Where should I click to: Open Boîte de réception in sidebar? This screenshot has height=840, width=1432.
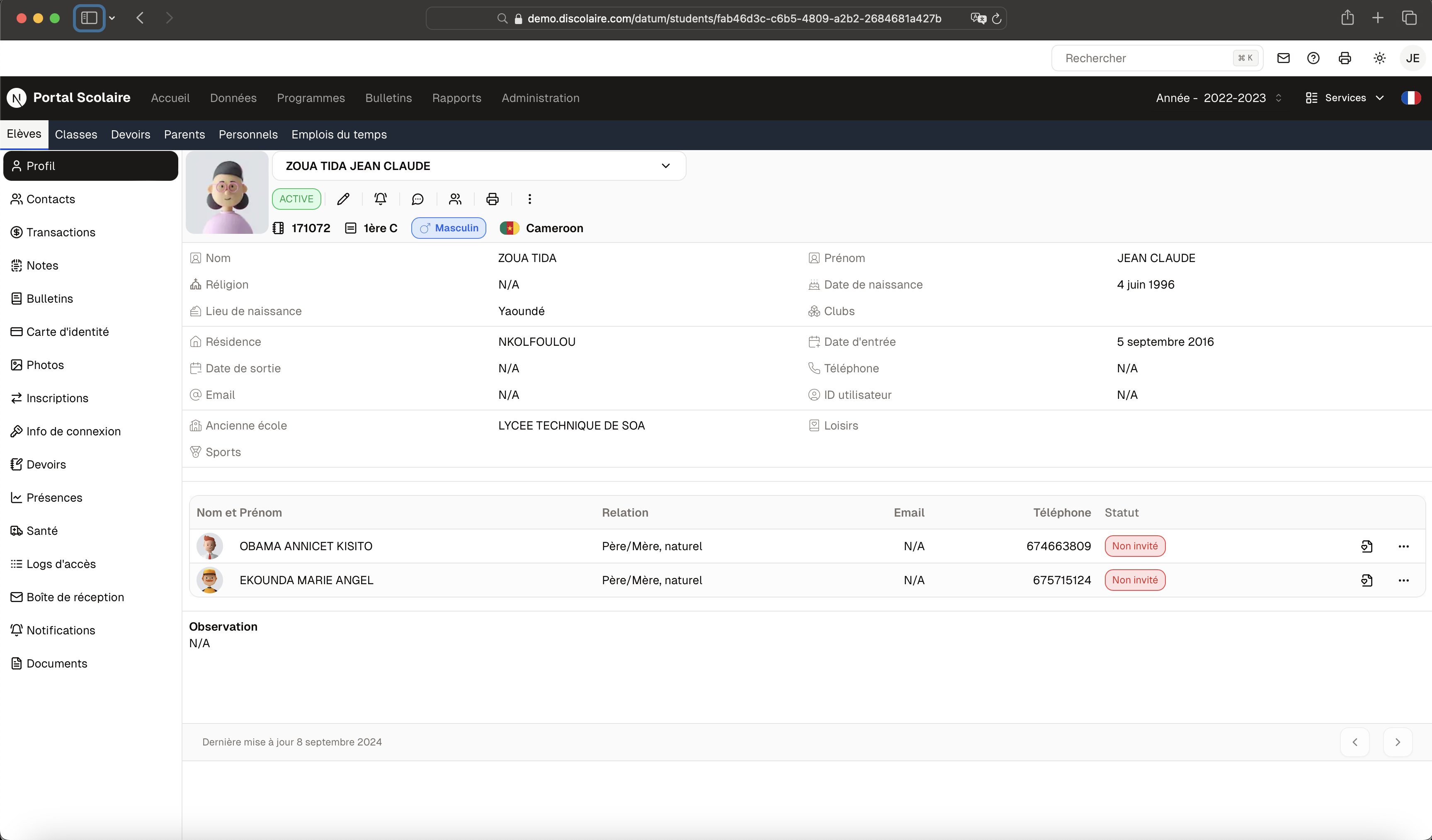(91, 597)
